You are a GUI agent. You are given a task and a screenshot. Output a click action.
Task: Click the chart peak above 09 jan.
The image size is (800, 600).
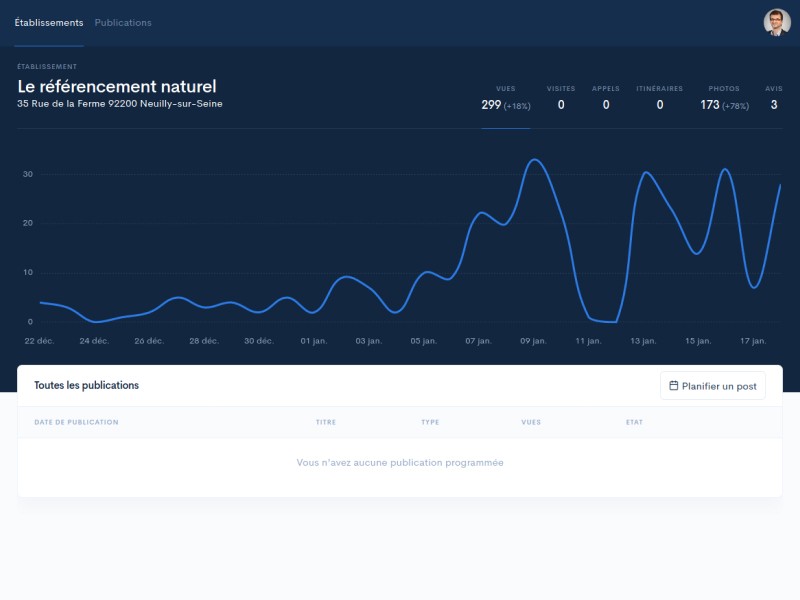pyautogui.click(x=535, y=160)
